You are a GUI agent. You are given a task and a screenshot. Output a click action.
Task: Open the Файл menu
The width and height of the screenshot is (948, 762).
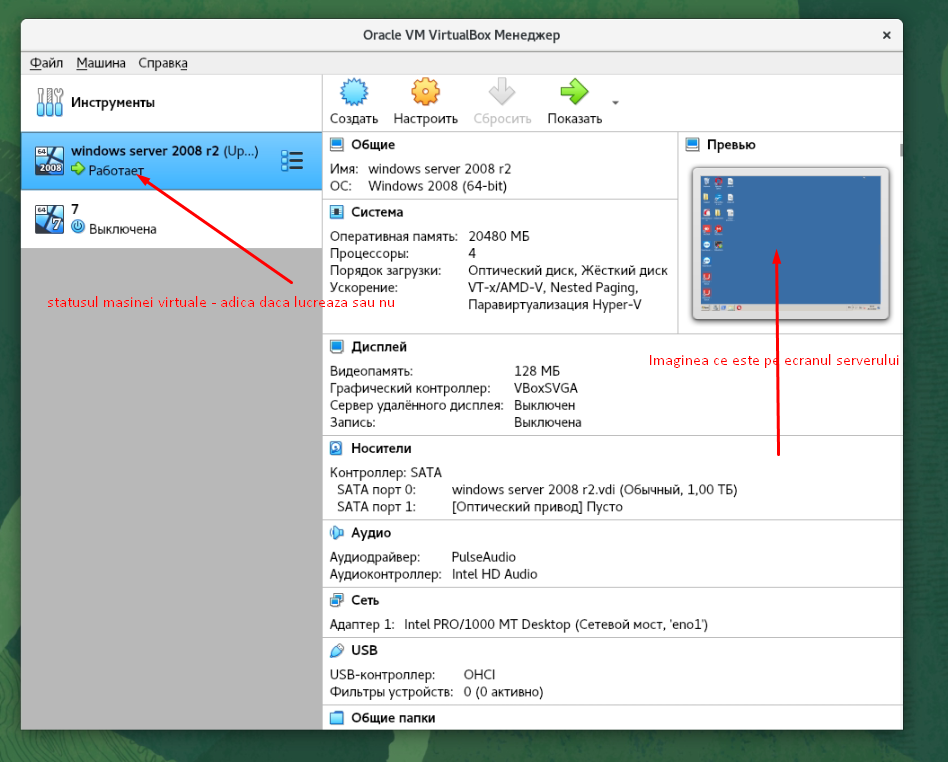47,63
